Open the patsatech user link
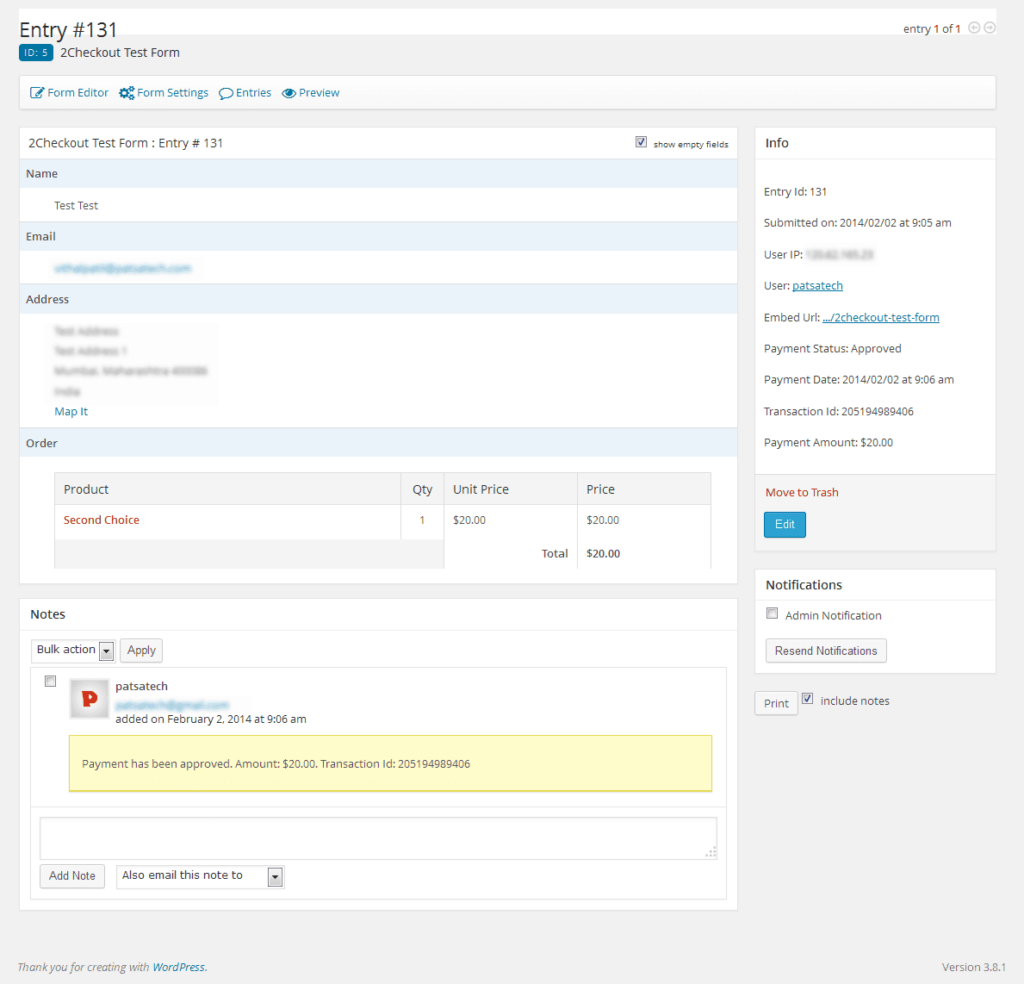The height and width of the screenshot is (984, 1024). pyautogui.click(x=817, y=285)
